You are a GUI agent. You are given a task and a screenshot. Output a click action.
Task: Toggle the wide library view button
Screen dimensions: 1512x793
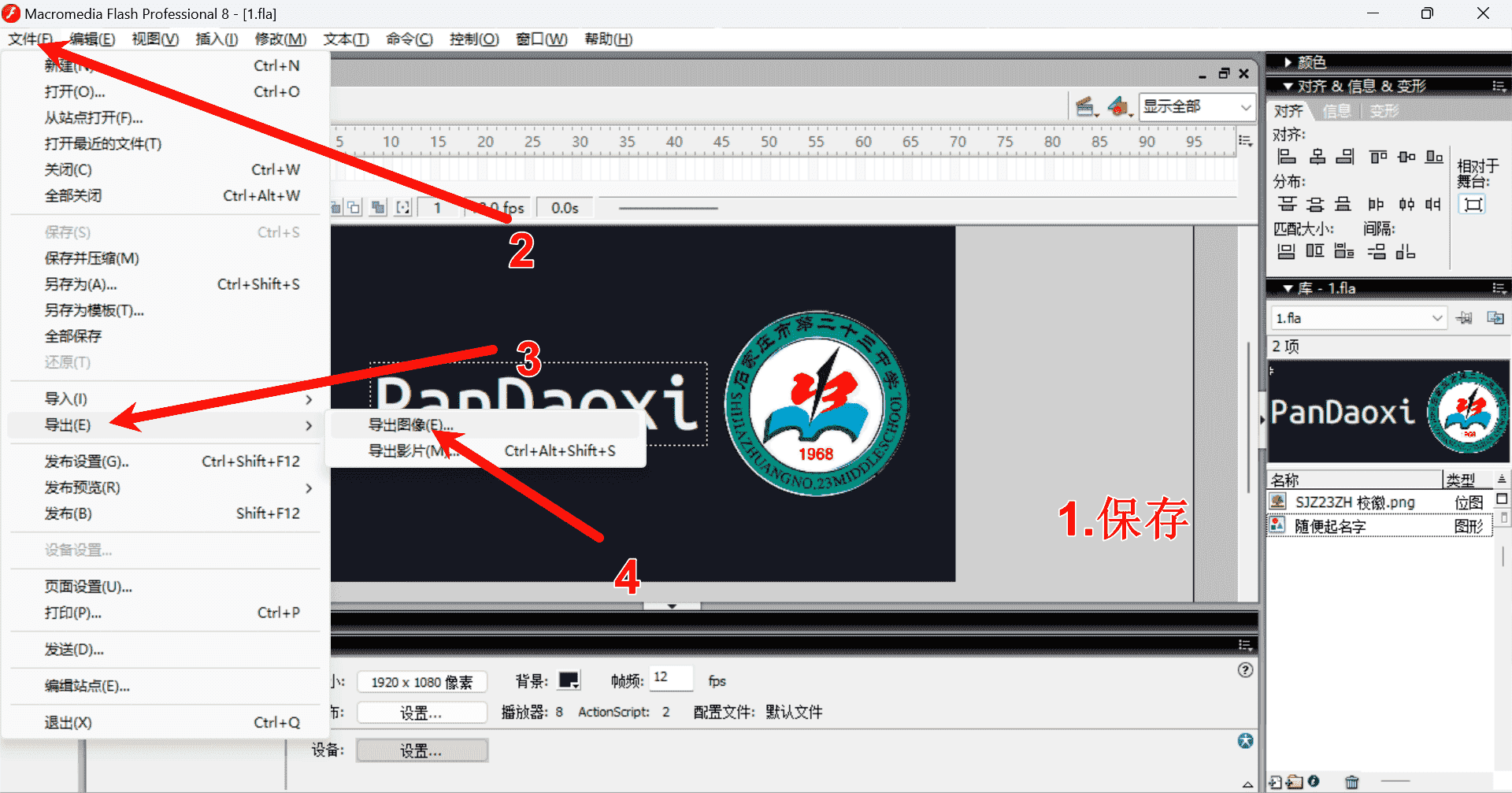click(1502, 499)
